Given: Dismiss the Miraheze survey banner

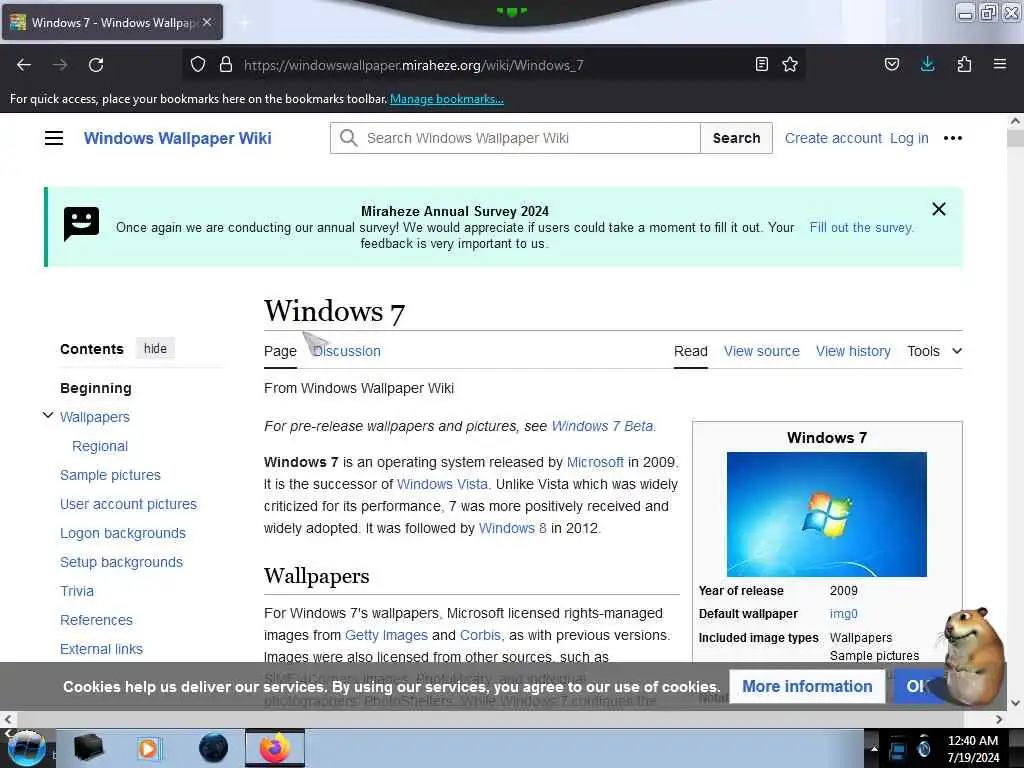Looking at the screenshot, I should [938, 209].
